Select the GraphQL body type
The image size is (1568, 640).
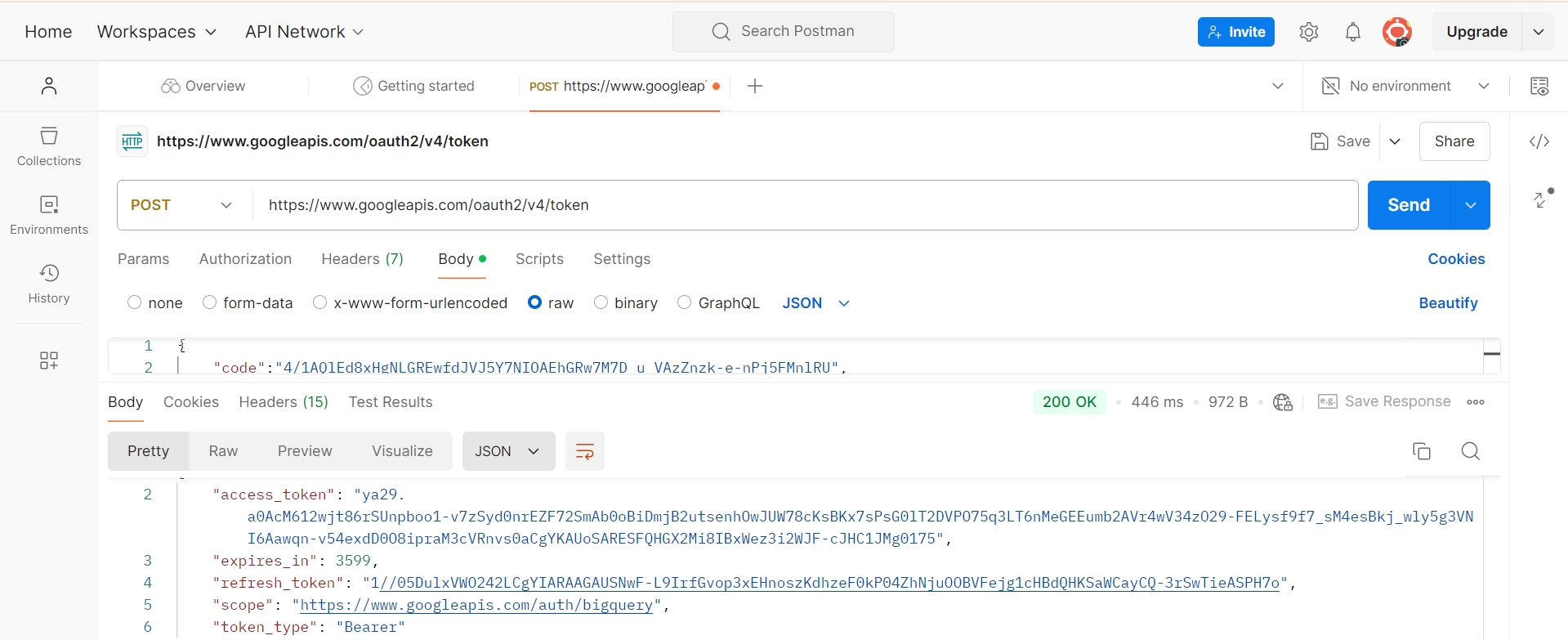point(685,302)
